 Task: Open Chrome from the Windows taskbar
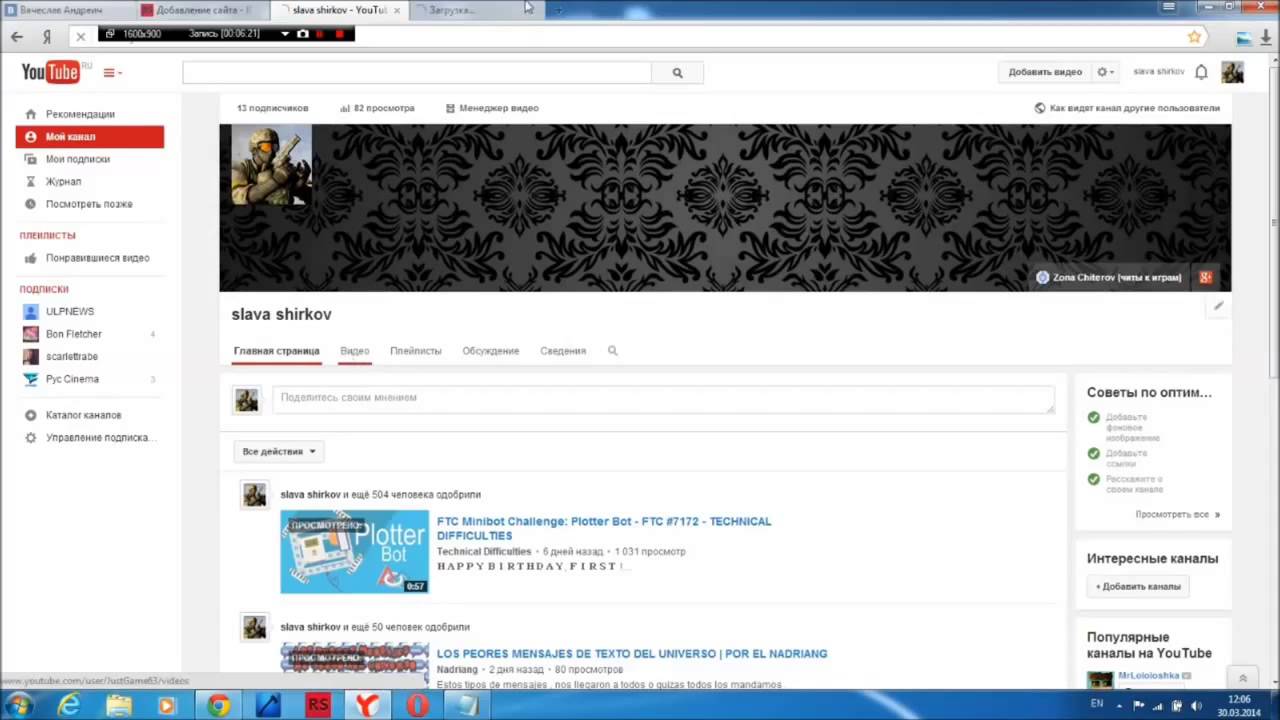point(218,706)
